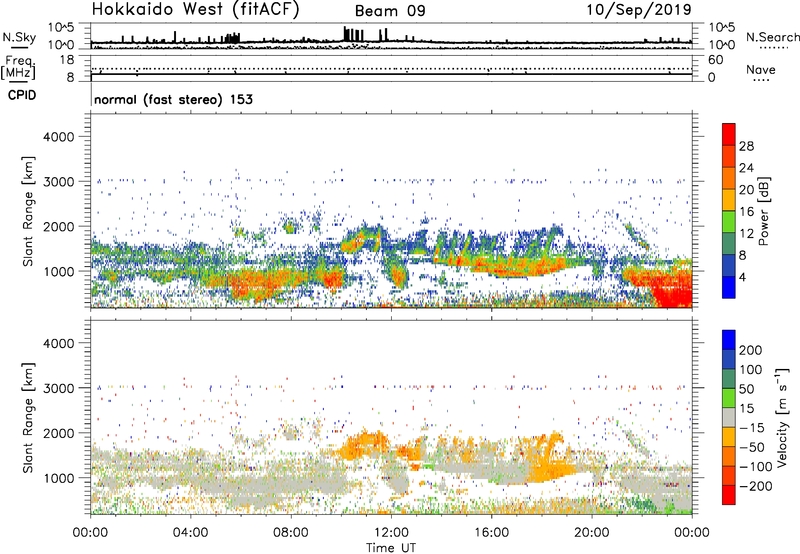Click the red high-power patch near 23:00 UT
800x554 pixels.
671,291
